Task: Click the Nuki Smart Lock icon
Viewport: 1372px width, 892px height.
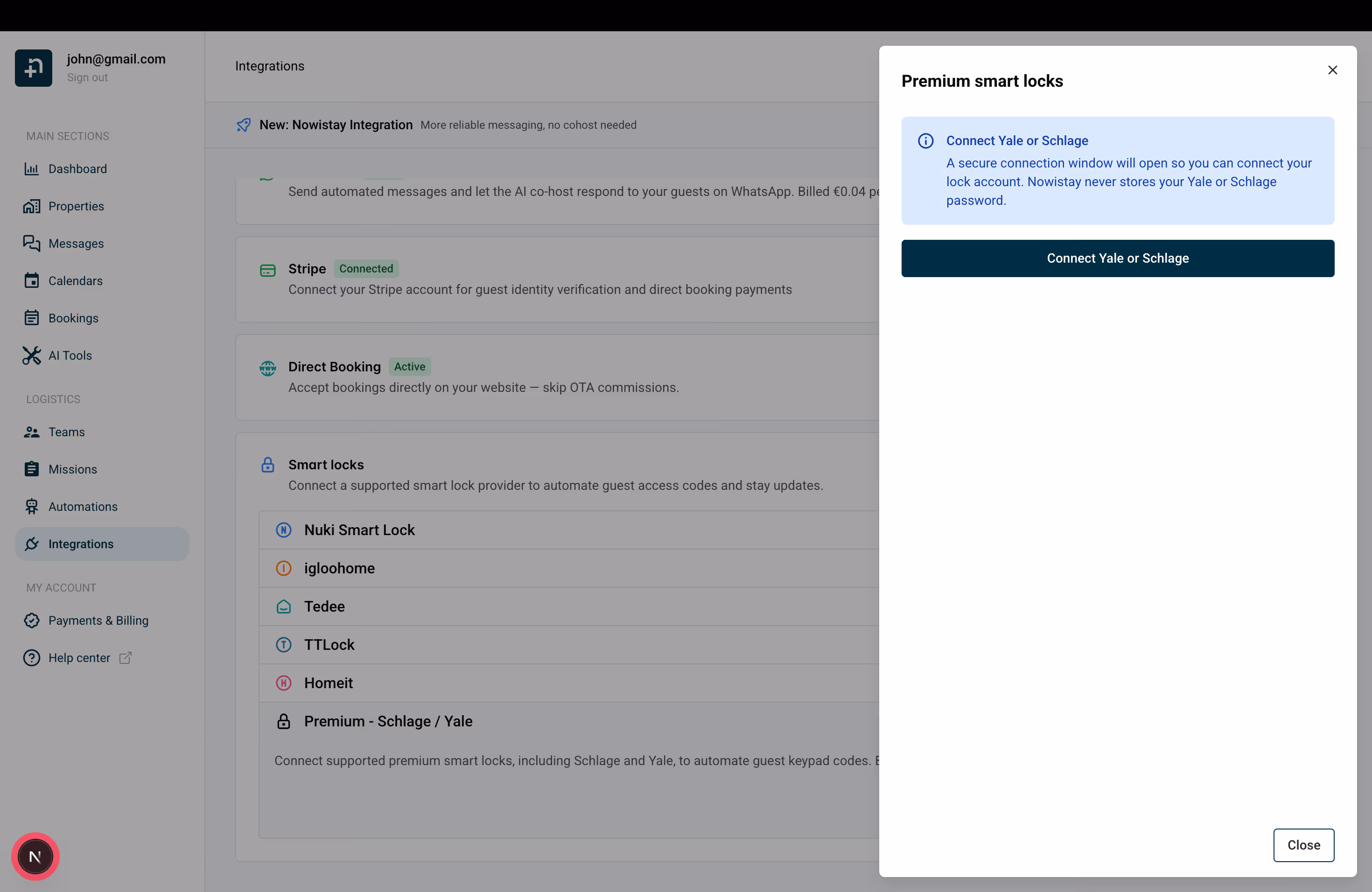Action: [x=284, y=530]
